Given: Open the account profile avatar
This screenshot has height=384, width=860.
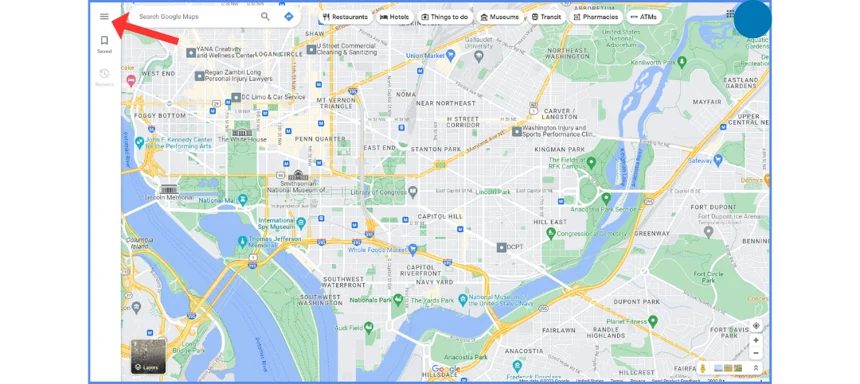Looking at the screenshot, I should pyautogui.click(x=752, y=19).
